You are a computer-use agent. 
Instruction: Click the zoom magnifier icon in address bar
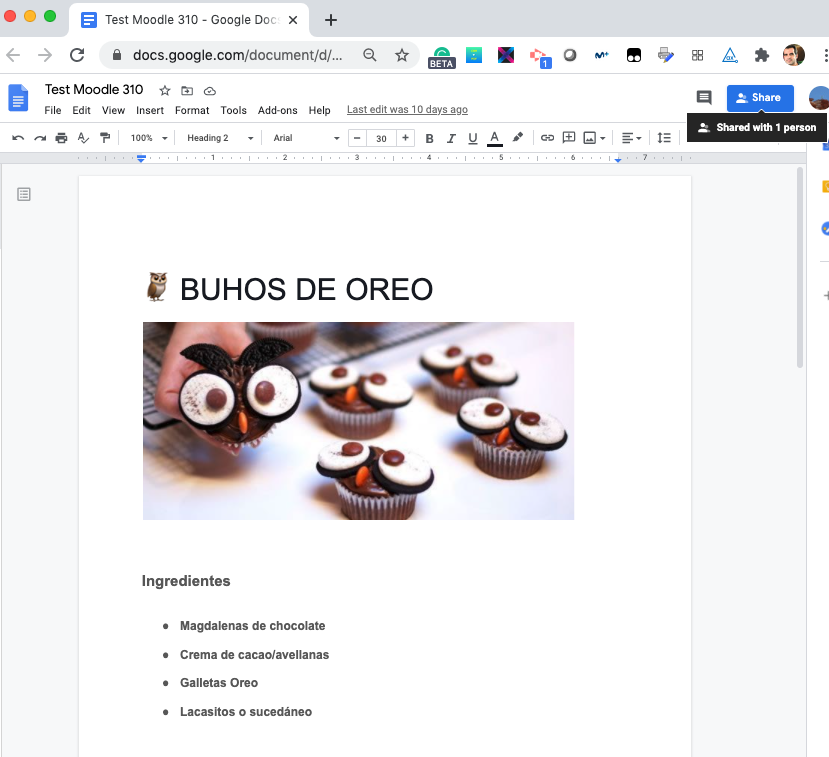(x=370, y=55)
